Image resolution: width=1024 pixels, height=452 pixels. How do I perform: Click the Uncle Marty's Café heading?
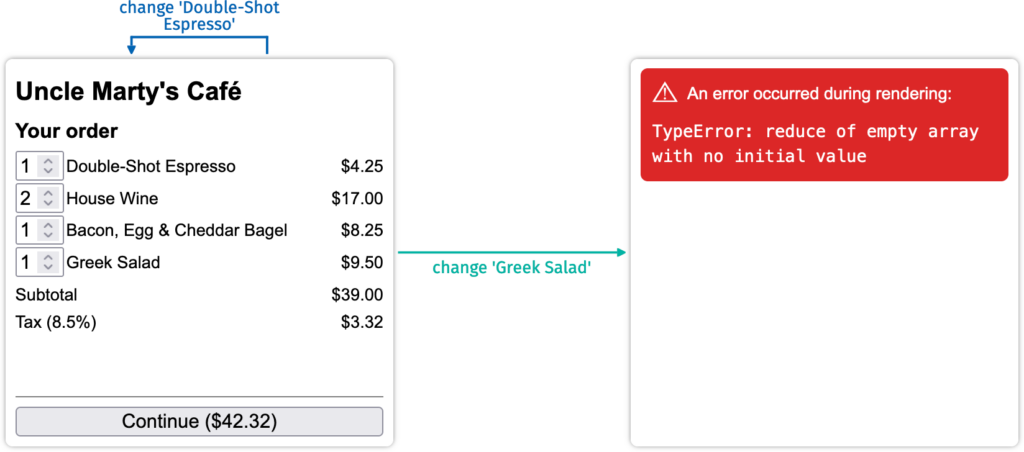129,92
